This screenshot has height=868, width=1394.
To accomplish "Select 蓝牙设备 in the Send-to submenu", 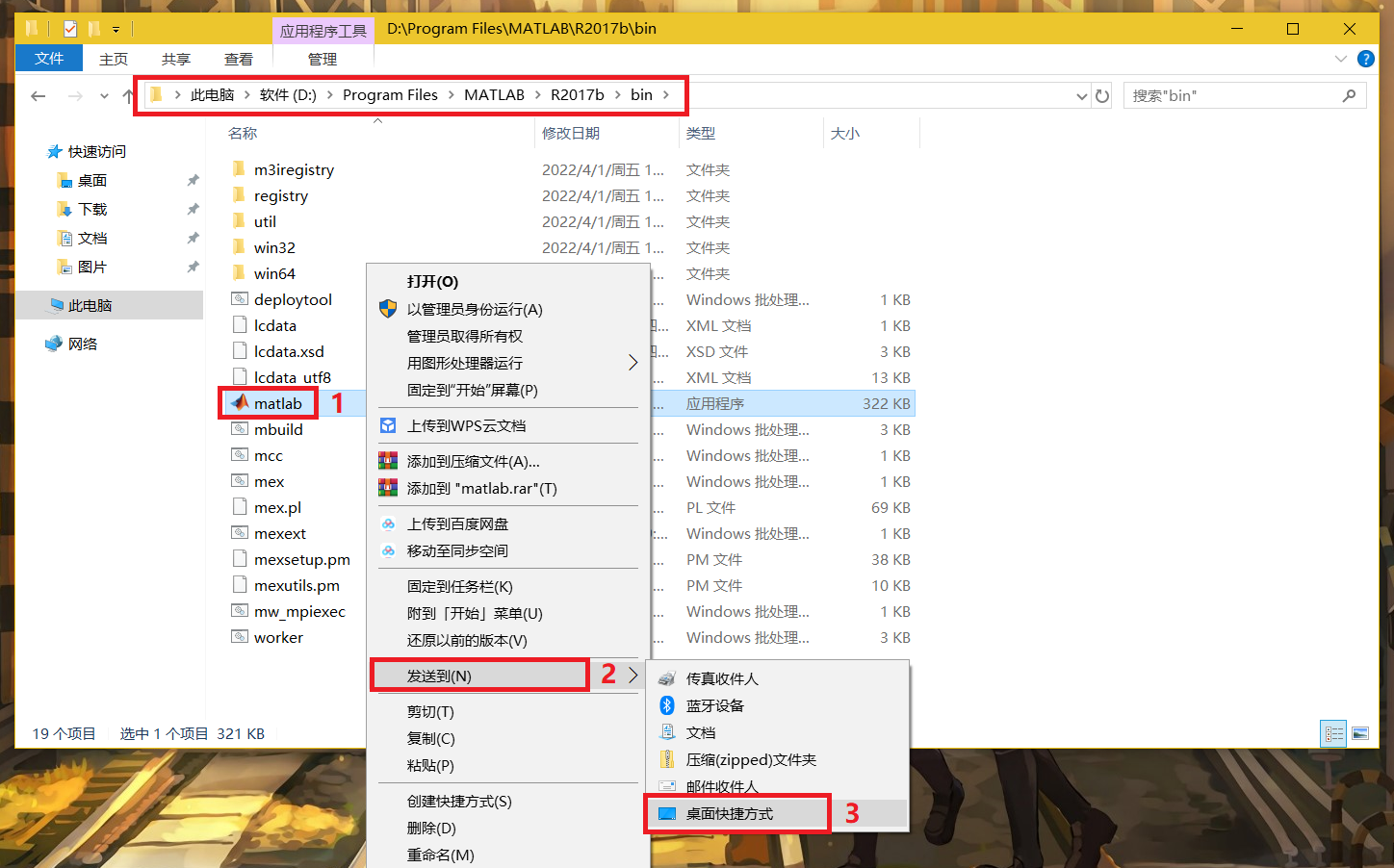I will point(714,705).
